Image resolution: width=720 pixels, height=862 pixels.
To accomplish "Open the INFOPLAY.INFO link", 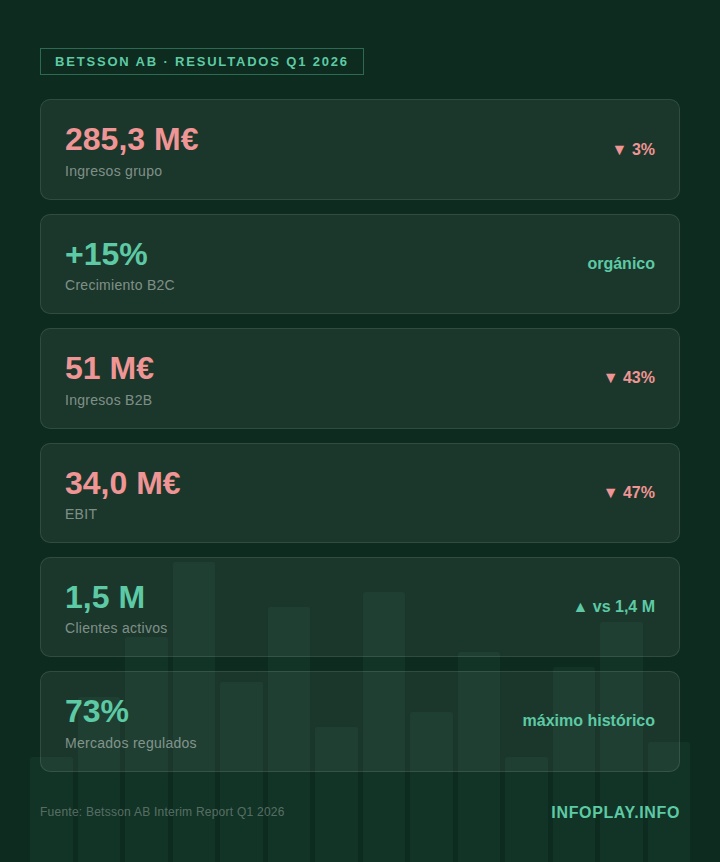I will pos(615,812).
